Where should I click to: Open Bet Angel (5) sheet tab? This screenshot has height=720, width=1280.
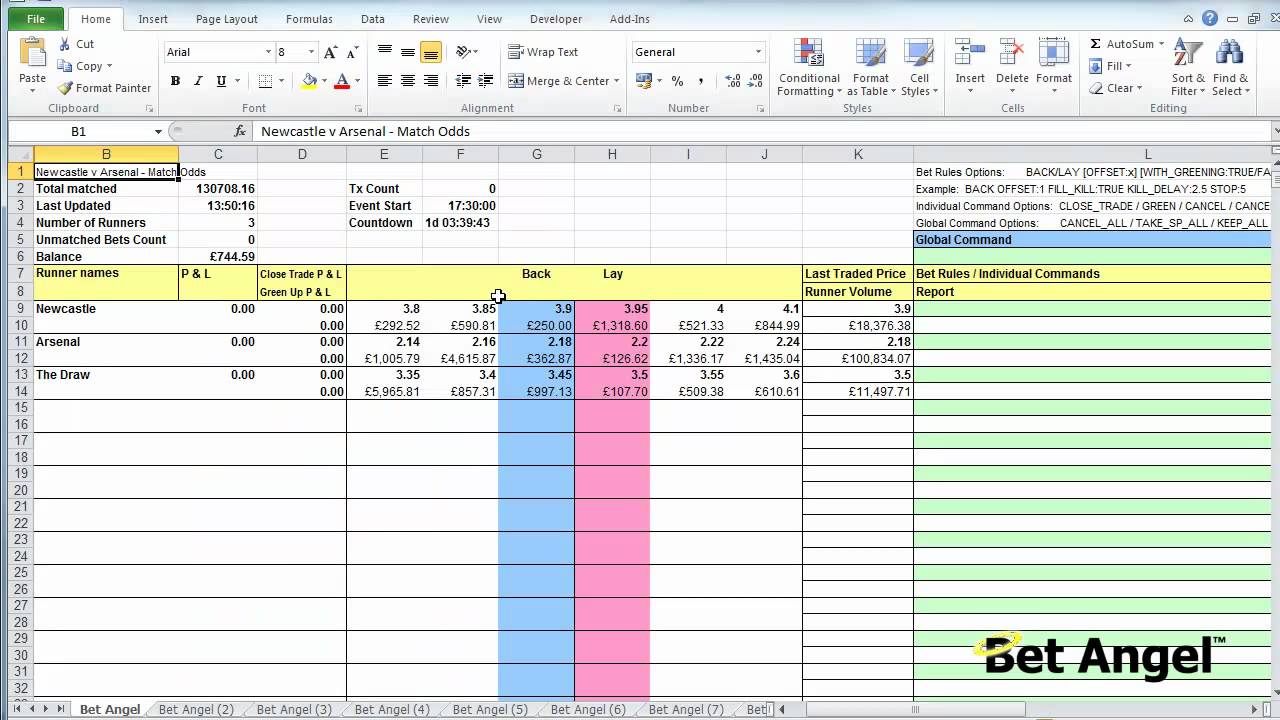coord(490,709)
